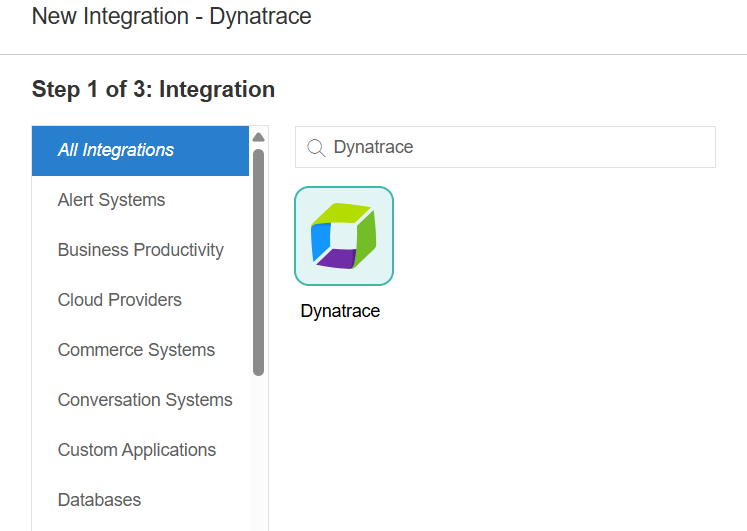
Task: Click the Dynatrace caption under the logo
Action: tap(340, 311)
